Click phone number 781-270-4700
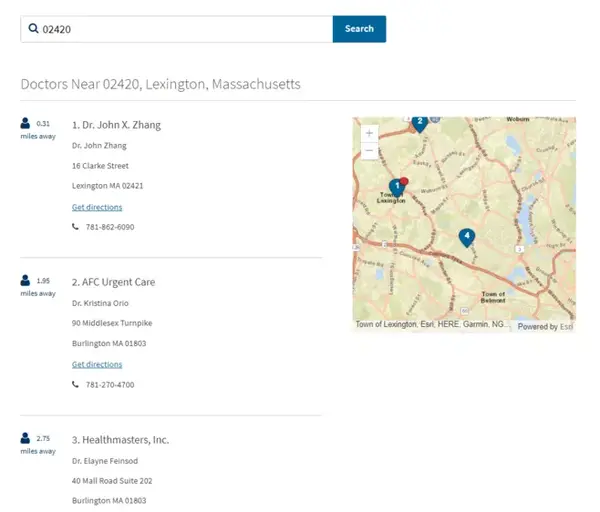 110,385
